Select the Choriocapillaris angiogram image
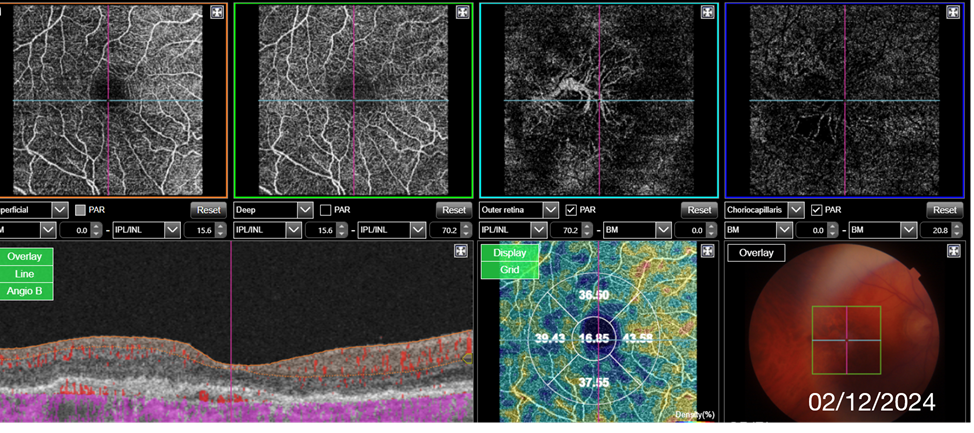This screenshot has height=433, width=974. point(845,101)
